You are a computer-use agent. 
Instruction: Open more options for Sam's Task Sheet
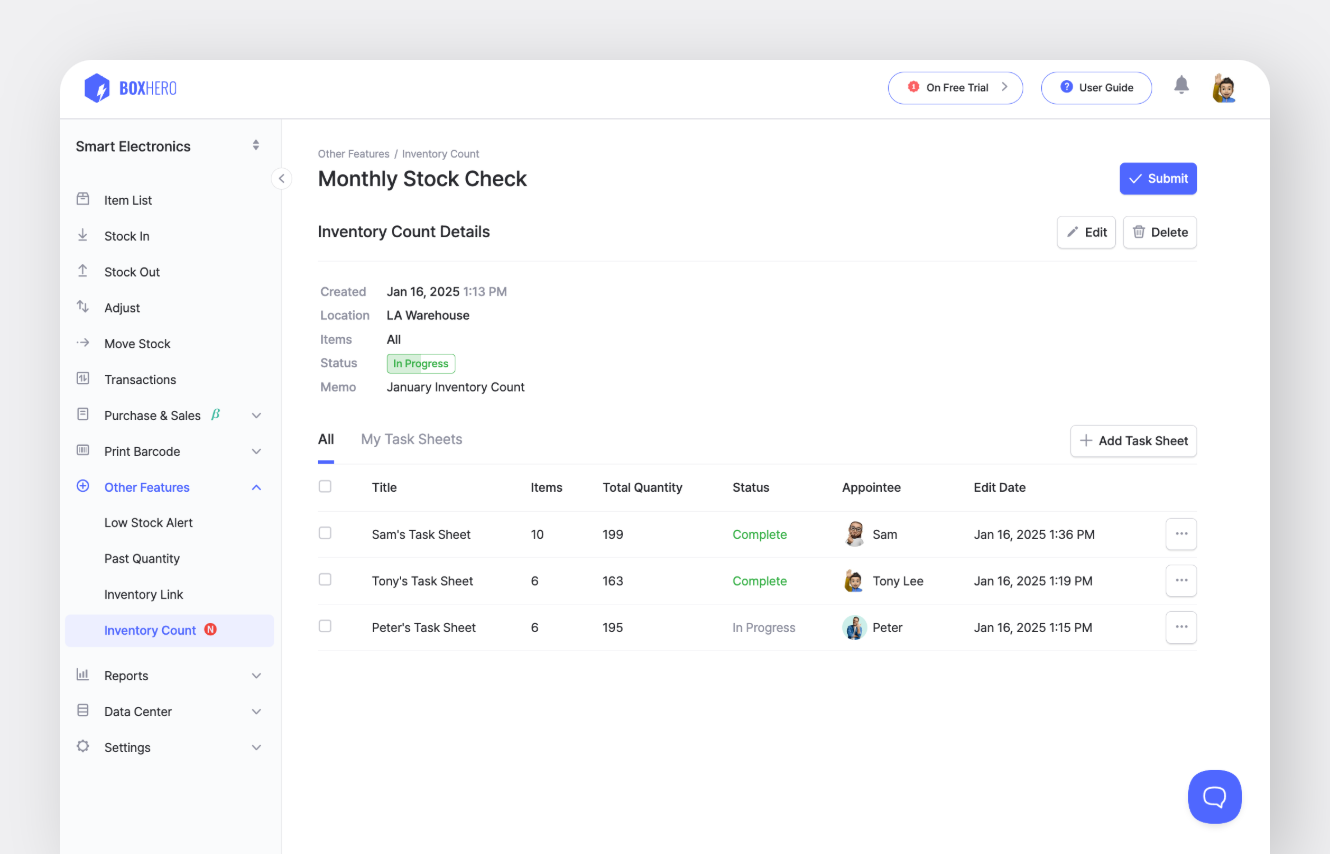(1181, 534)
